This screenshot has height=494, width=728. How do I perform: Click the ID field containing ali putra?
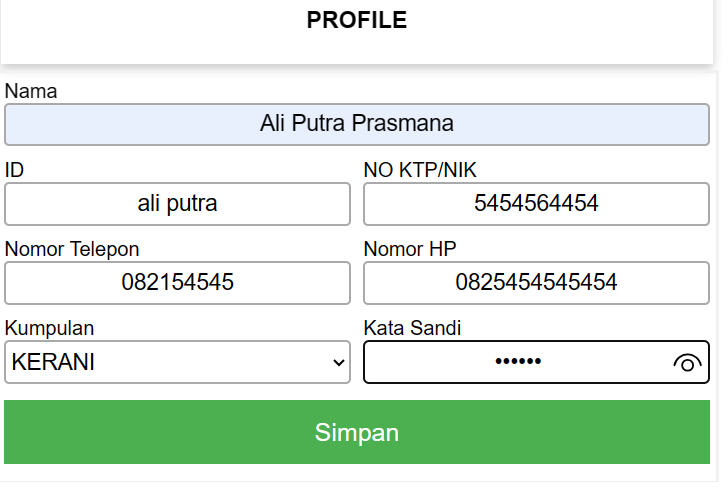(177, 204)
